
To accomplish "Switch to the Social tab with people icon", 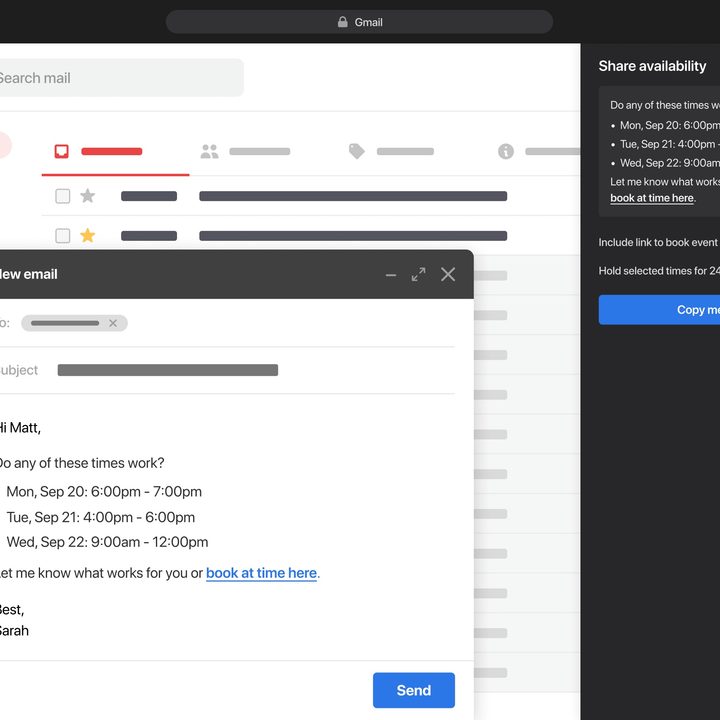I will coord(209,151).
